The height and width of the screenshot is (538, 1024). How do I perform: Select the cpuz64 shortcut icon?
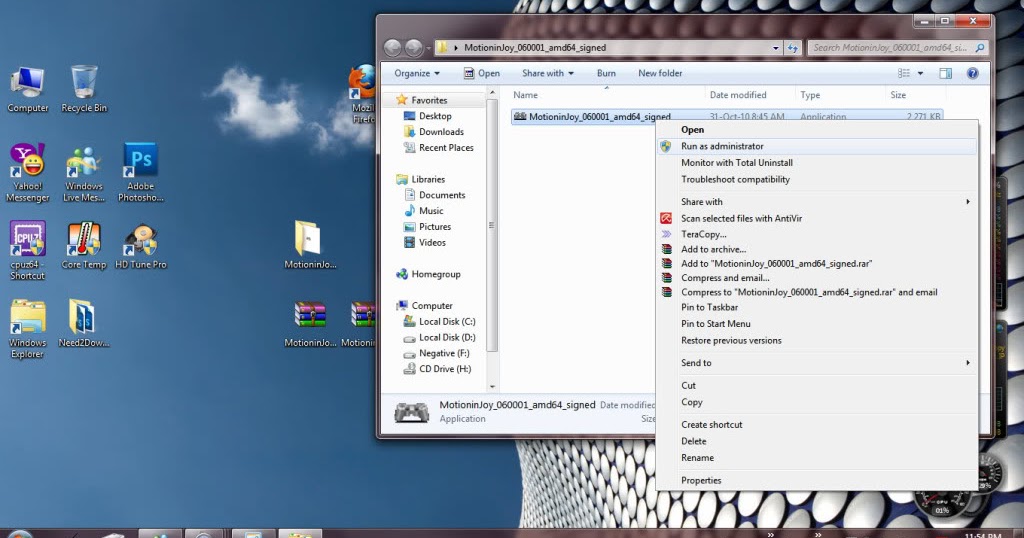coord(27,251)
